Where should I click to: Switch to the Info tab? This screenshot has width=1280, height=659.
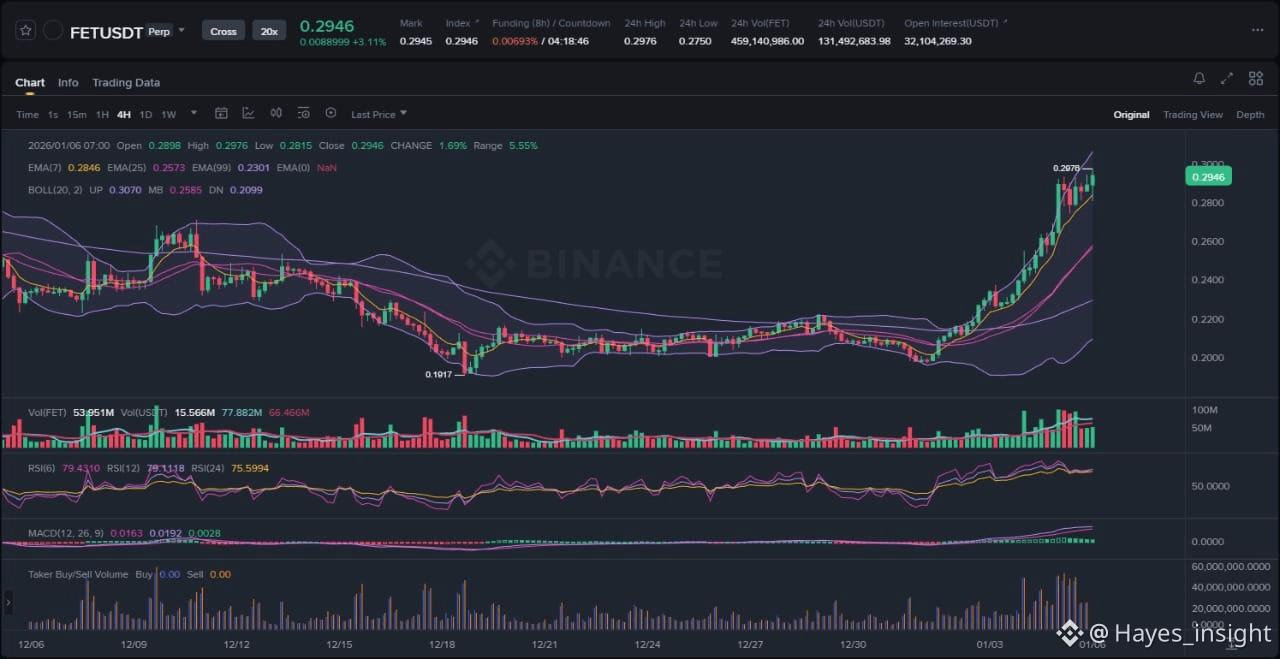click(x=68, y=83)
